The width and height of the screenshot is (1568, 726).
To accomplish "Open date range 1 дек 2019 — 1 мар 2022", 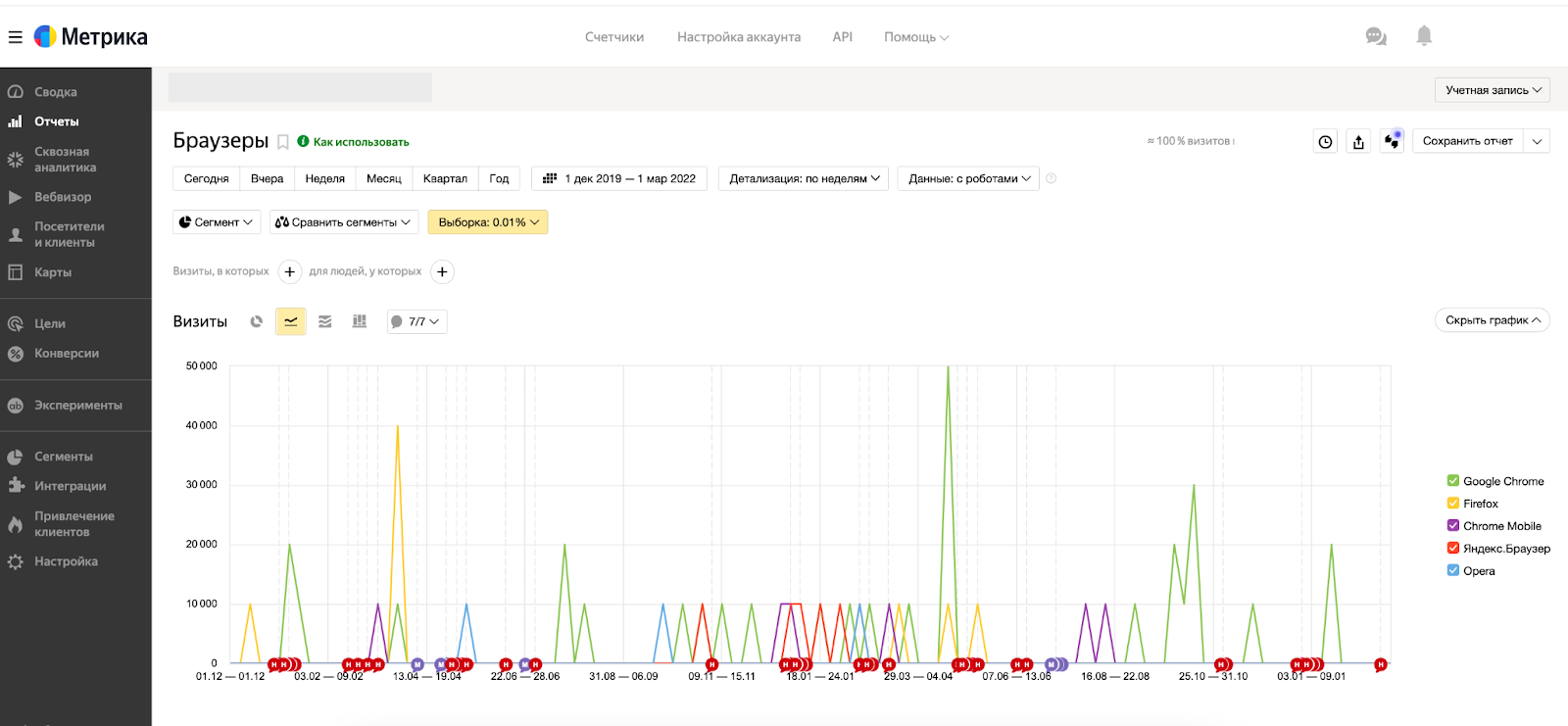I will coord(619,178).
